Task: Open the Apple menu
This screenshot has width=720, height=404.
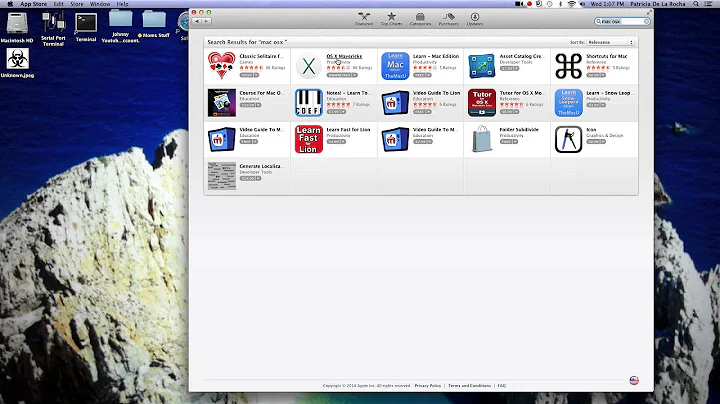Action: [10, 4]
